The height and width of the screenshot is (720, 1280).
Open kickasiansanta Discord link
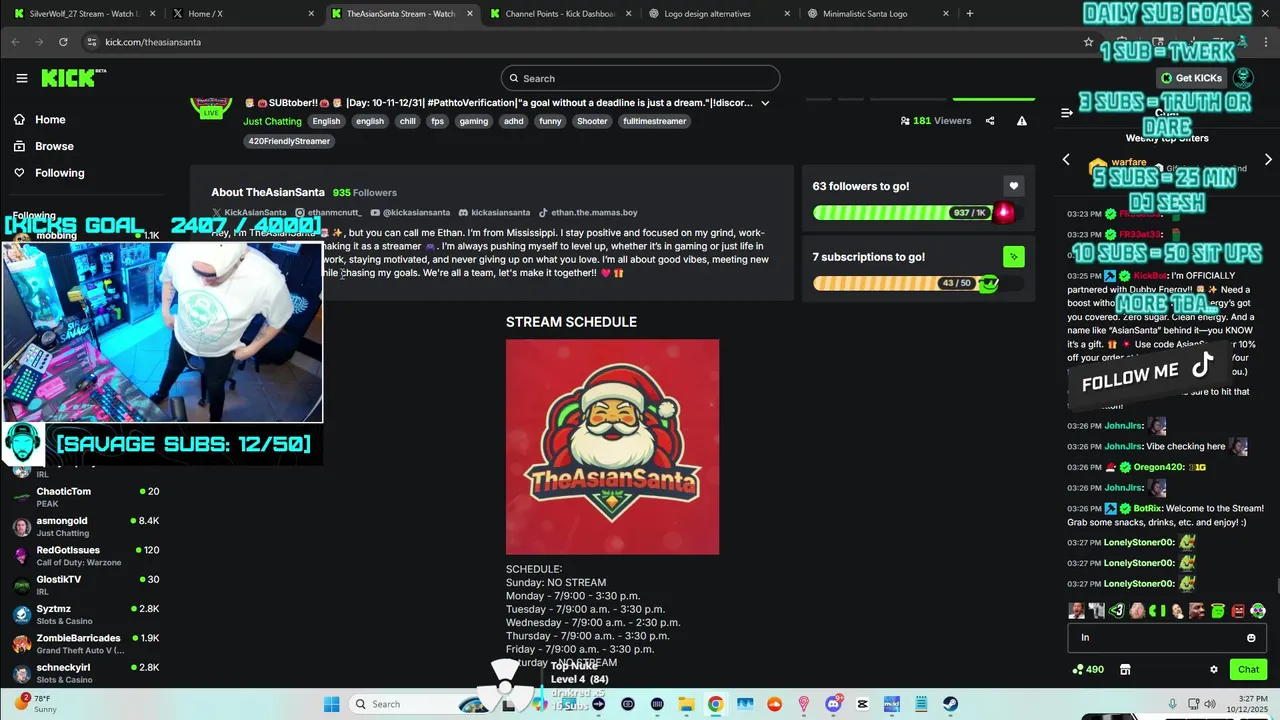(x=494, y=213)
